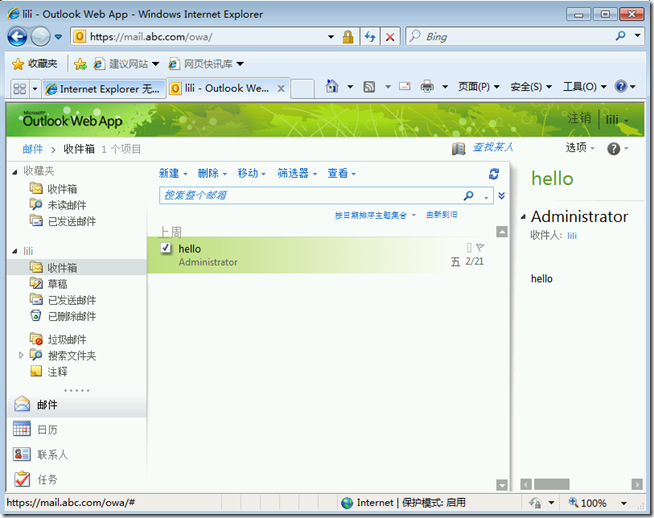Click the Sign out (注销) link
Viewport: 654px width, 518px height.
(x=579, y=118)
